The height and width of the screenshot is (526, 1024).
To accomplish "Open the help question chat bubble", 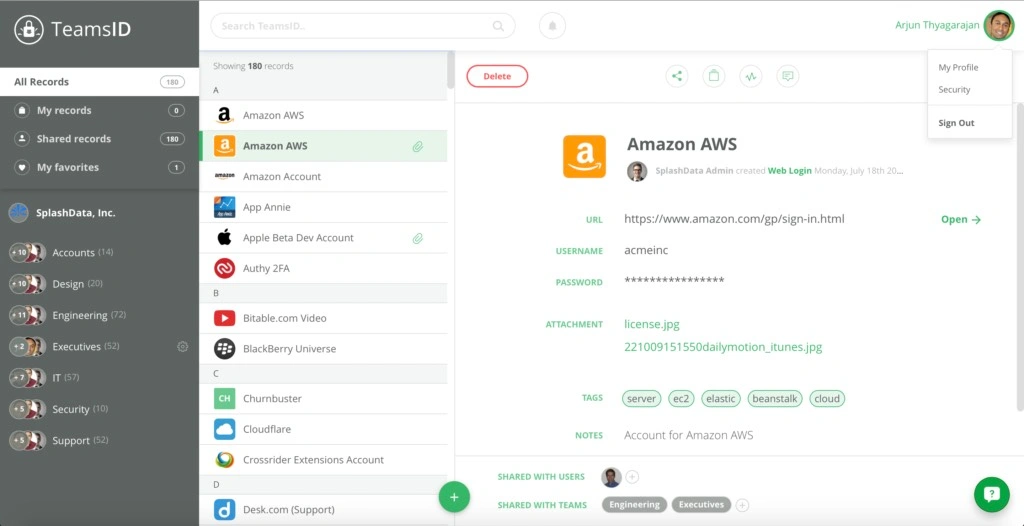I will (x=991, y=494).
